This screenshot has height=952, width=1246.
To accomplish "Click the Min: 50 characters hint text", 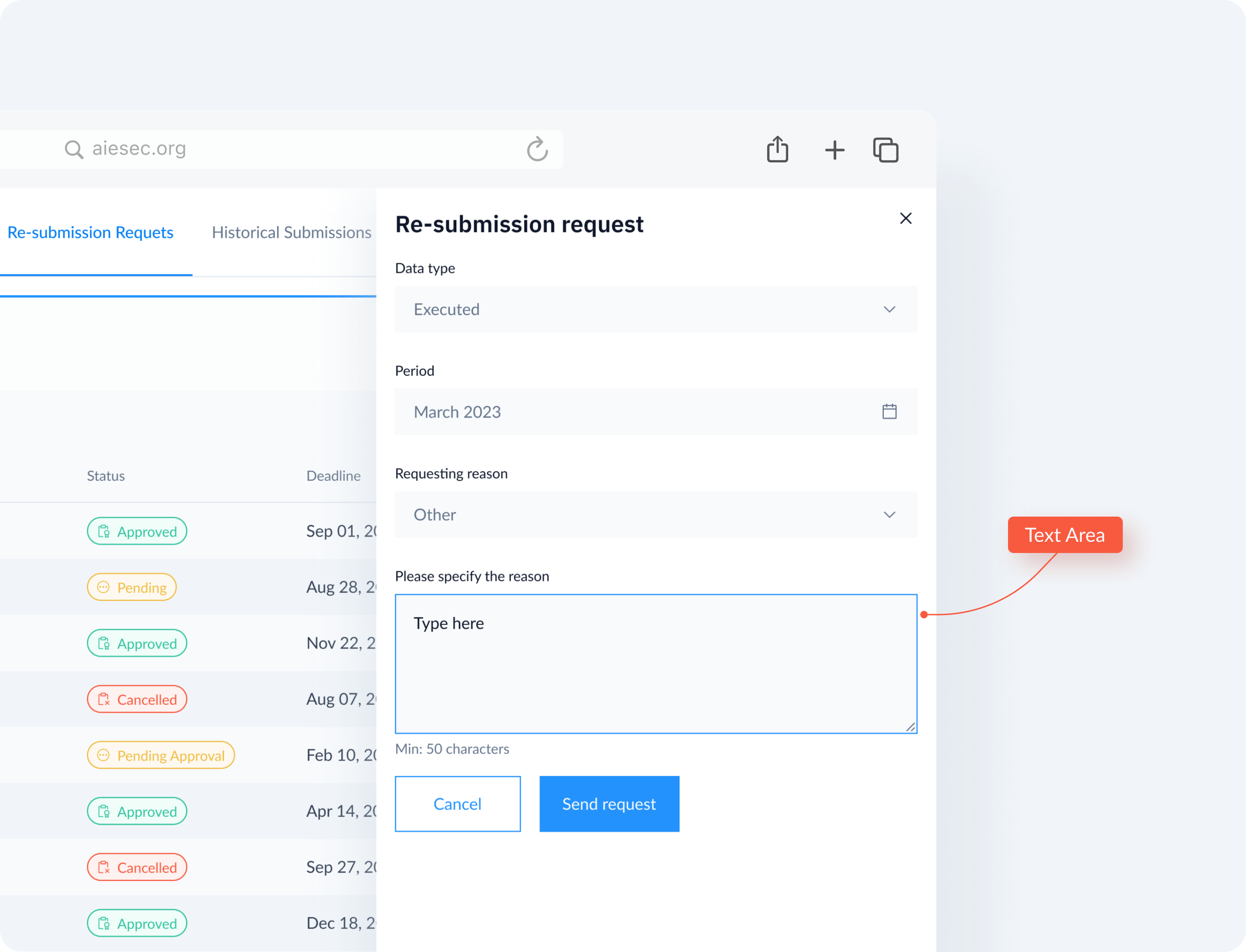I will [x=452, y=749].
